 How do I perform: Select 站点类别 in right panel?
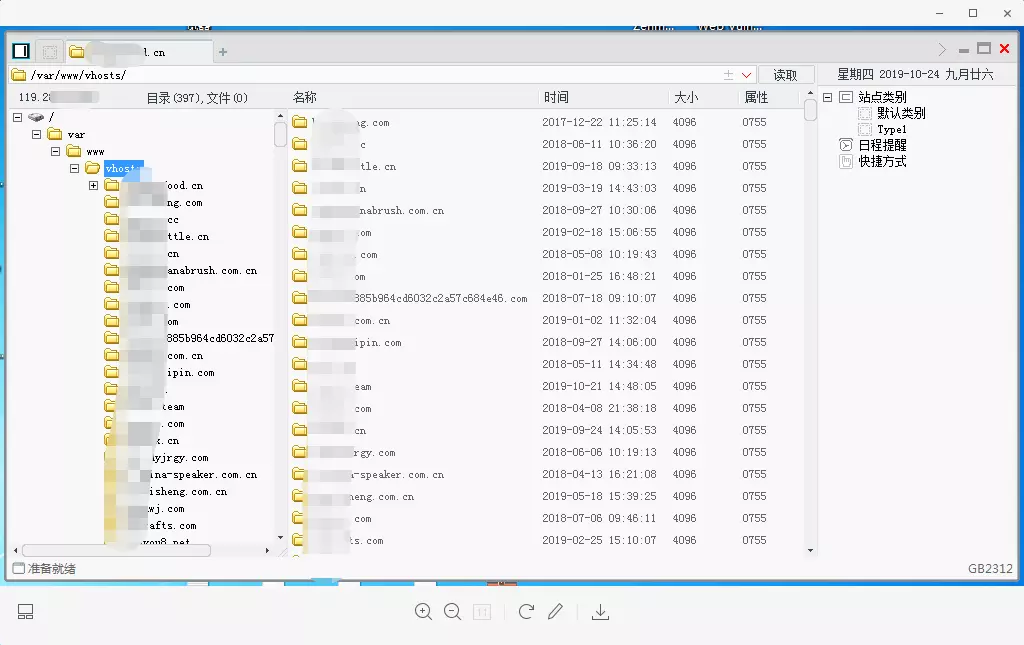click(x=882, y=97)
